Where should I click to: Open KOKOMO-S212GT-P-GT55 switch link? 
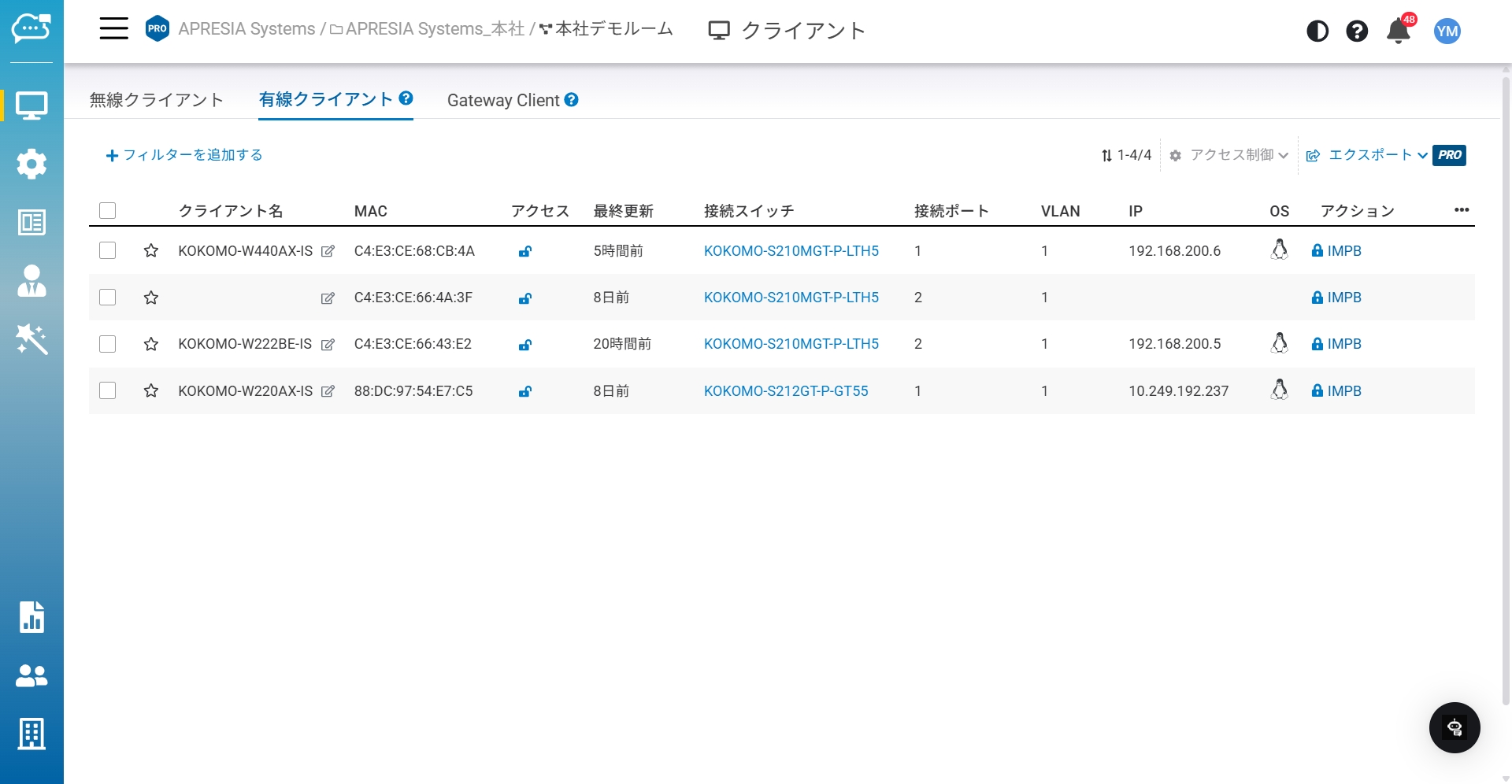point(786,391)
